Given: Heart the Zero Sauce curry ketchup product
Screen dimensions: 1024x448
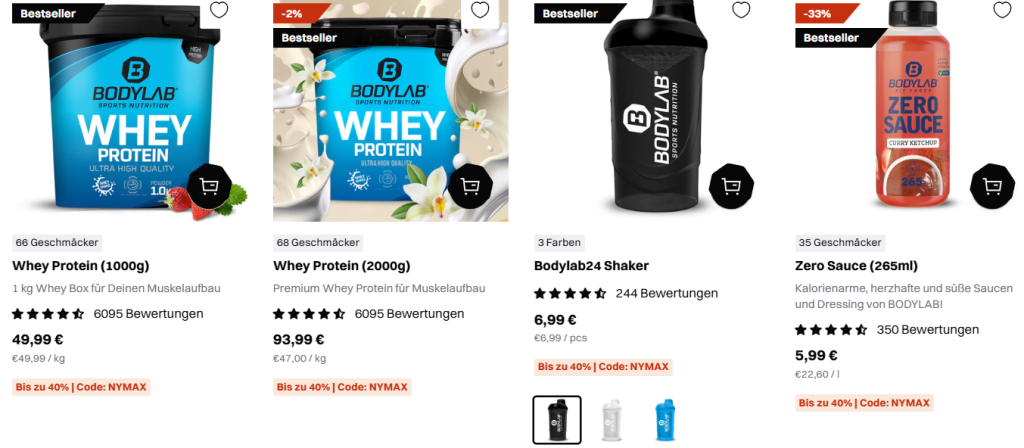Looking at the screenshot, I should (x=1002, y=10).
